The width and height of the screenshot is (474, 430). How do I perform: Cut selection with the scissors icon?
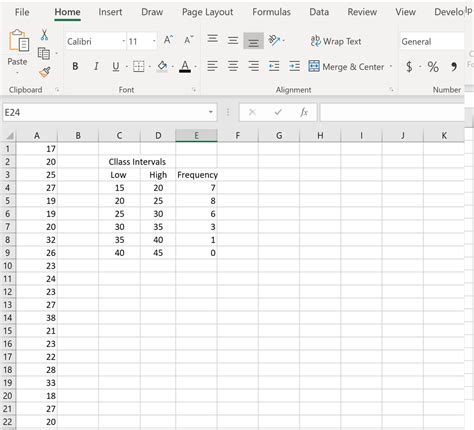pyautogui.click(x=44, y=35)
